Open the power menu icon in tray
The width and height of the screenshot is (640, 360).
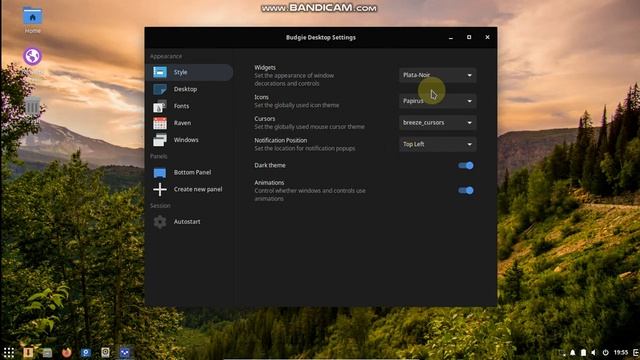[x=605, y=352]
